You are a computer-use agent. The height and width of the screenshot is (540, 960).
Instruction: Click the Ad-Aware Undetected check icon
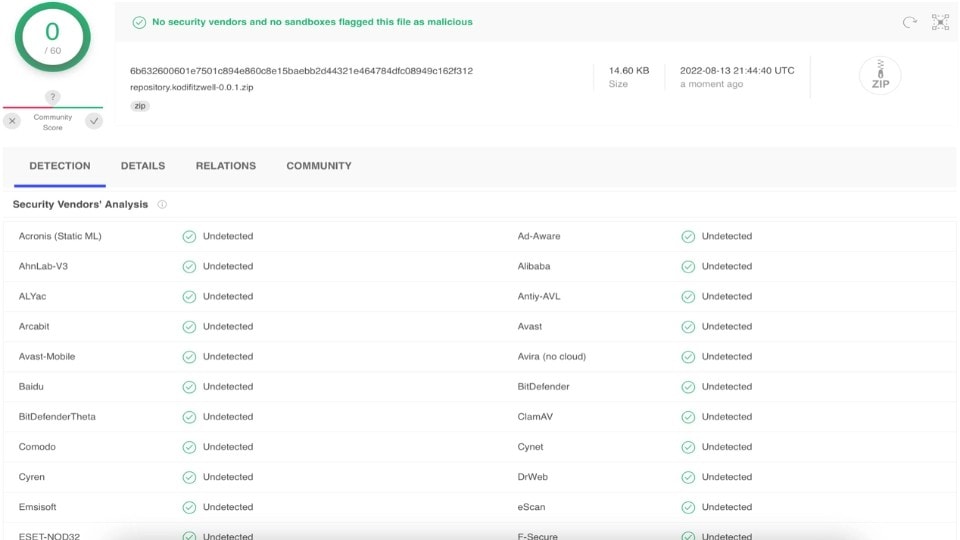[688, 237]
